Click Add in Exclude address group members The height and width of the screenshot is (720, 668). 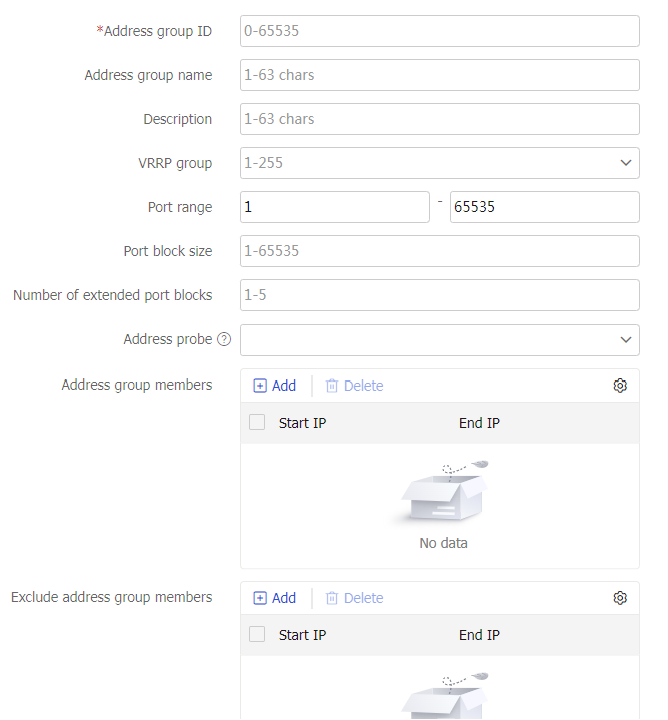coord(275,598)
